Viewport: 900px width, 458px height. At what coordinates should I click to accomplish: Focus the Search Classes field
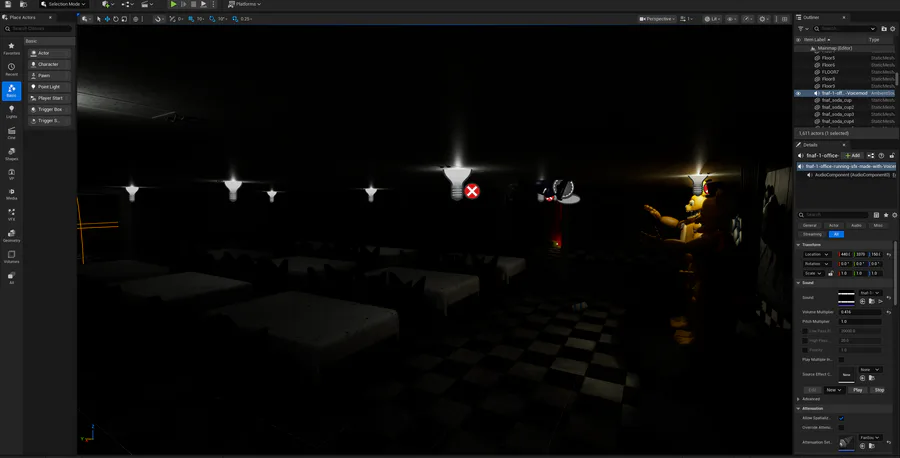[x=38, y=28]
